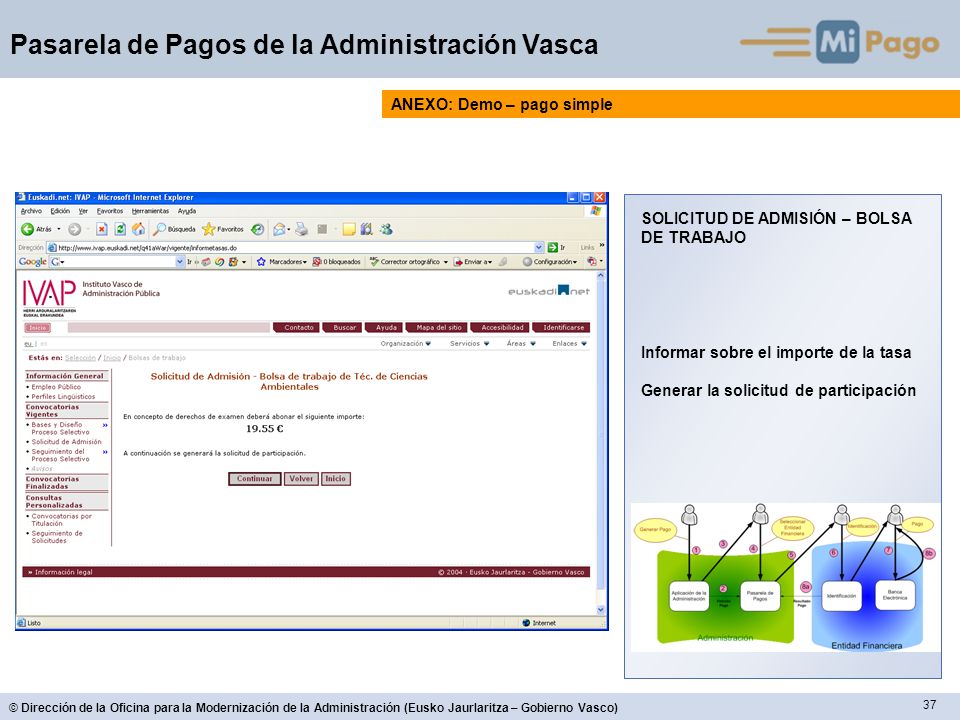Expand the Enlaces menu

click(569, 343)
